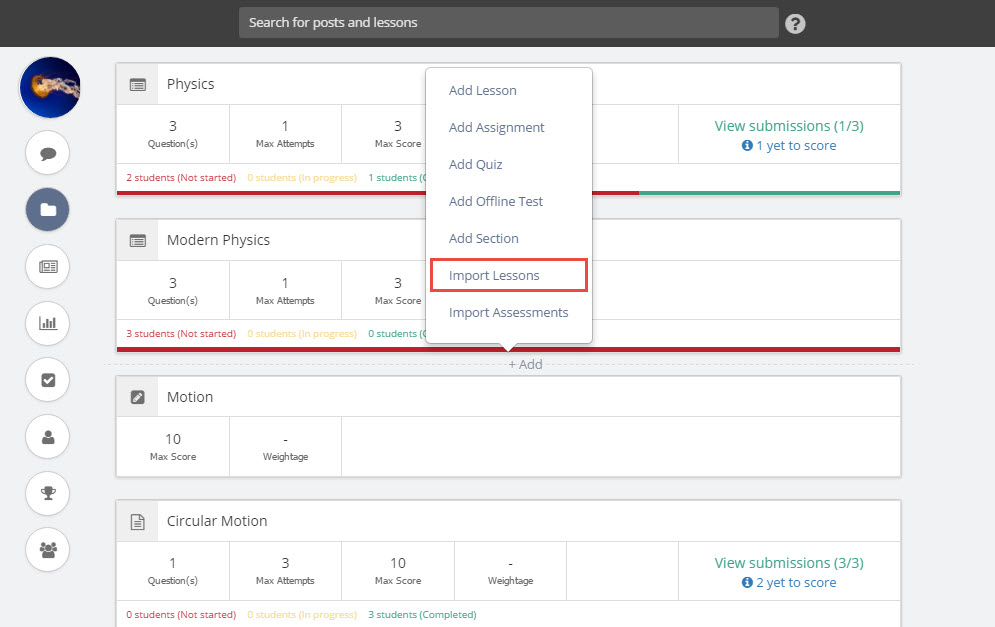
Task: Click the Circular Motion document icon
Action: tap(138, 522)
